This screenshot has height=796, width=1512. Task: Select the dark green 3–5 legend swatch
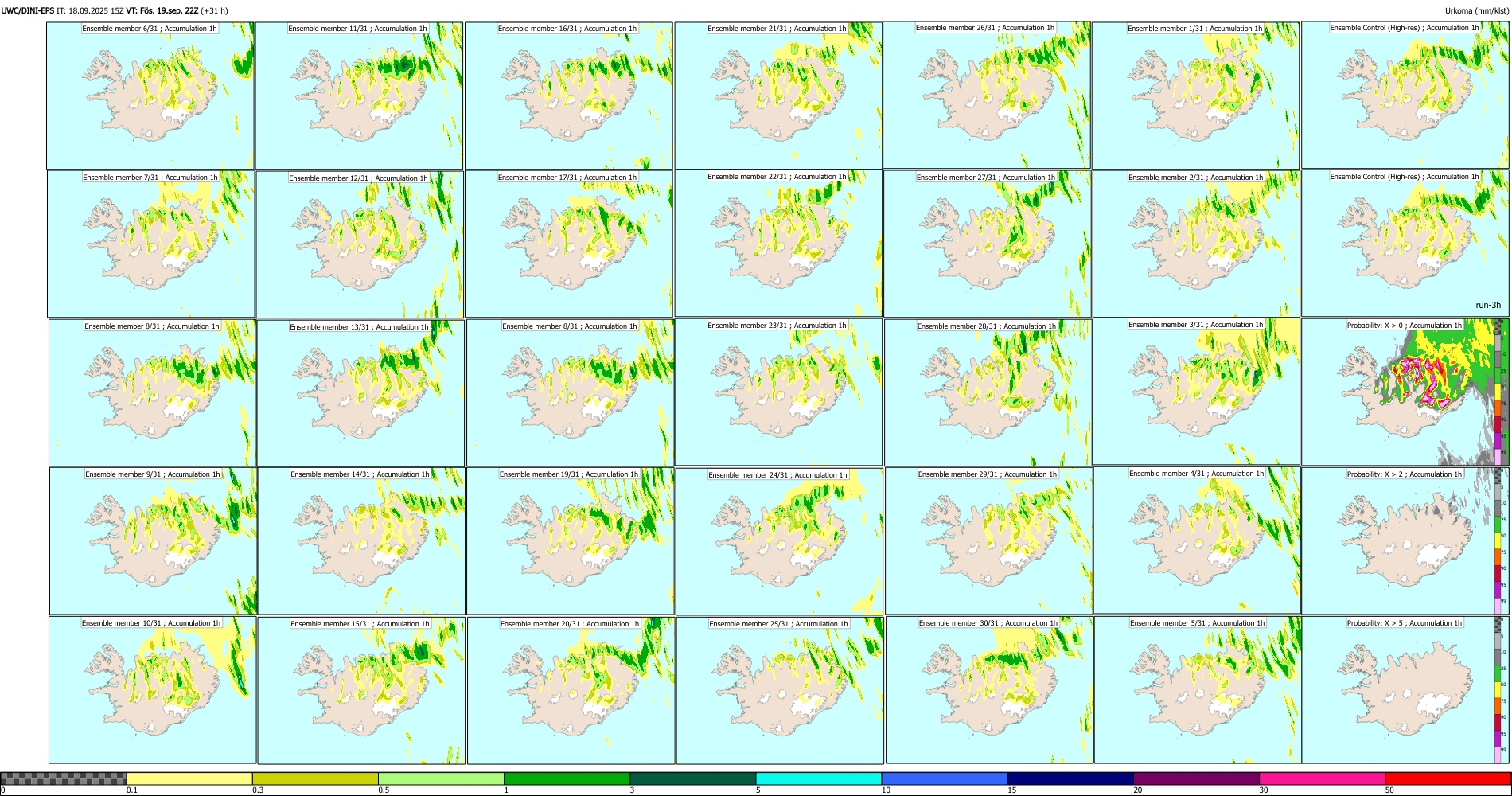692,778
